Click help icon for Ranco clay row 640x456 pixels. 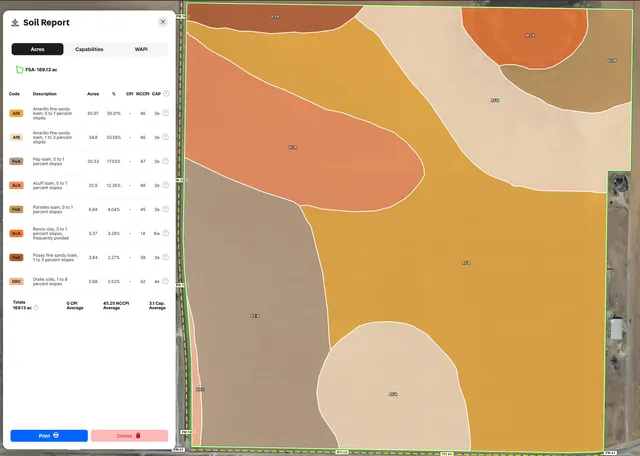coord(166,233)
